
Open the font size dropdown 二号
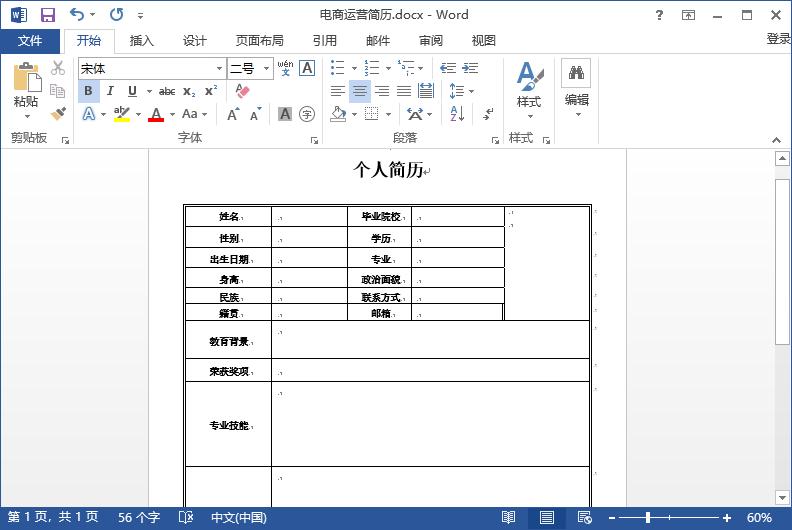pos(266,68)
